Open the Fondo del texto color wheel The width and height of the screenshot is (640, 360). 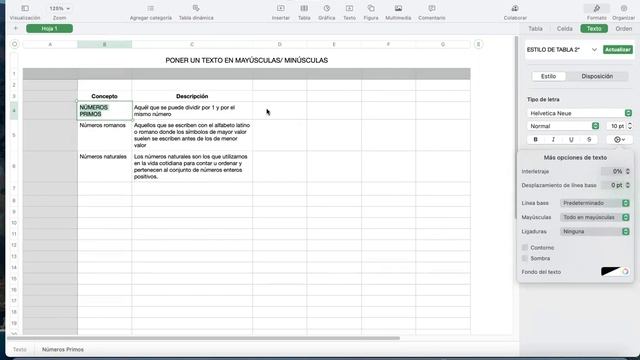[625, 271]
